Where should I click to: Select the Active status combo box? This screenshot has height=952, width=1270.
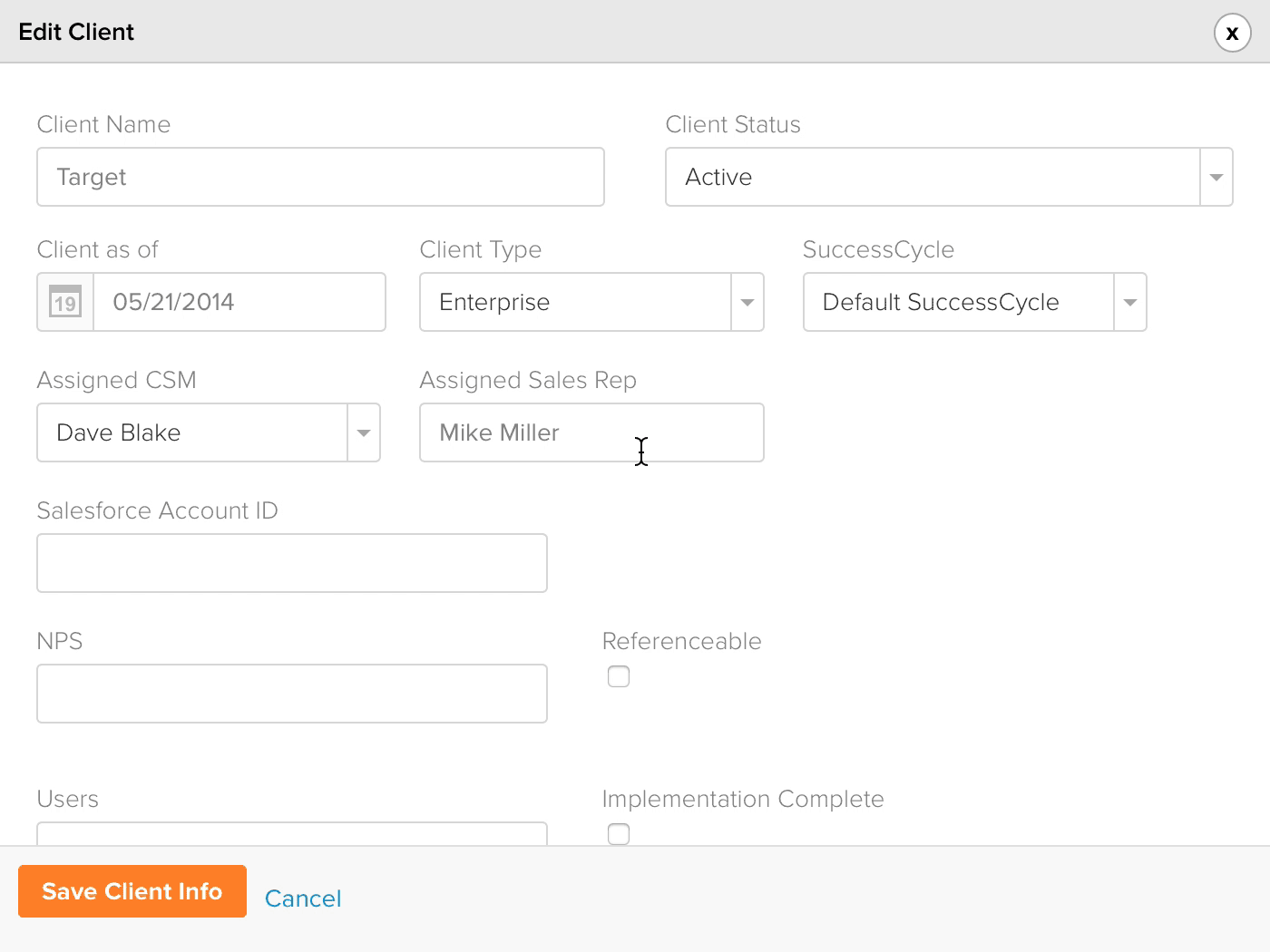933,177
